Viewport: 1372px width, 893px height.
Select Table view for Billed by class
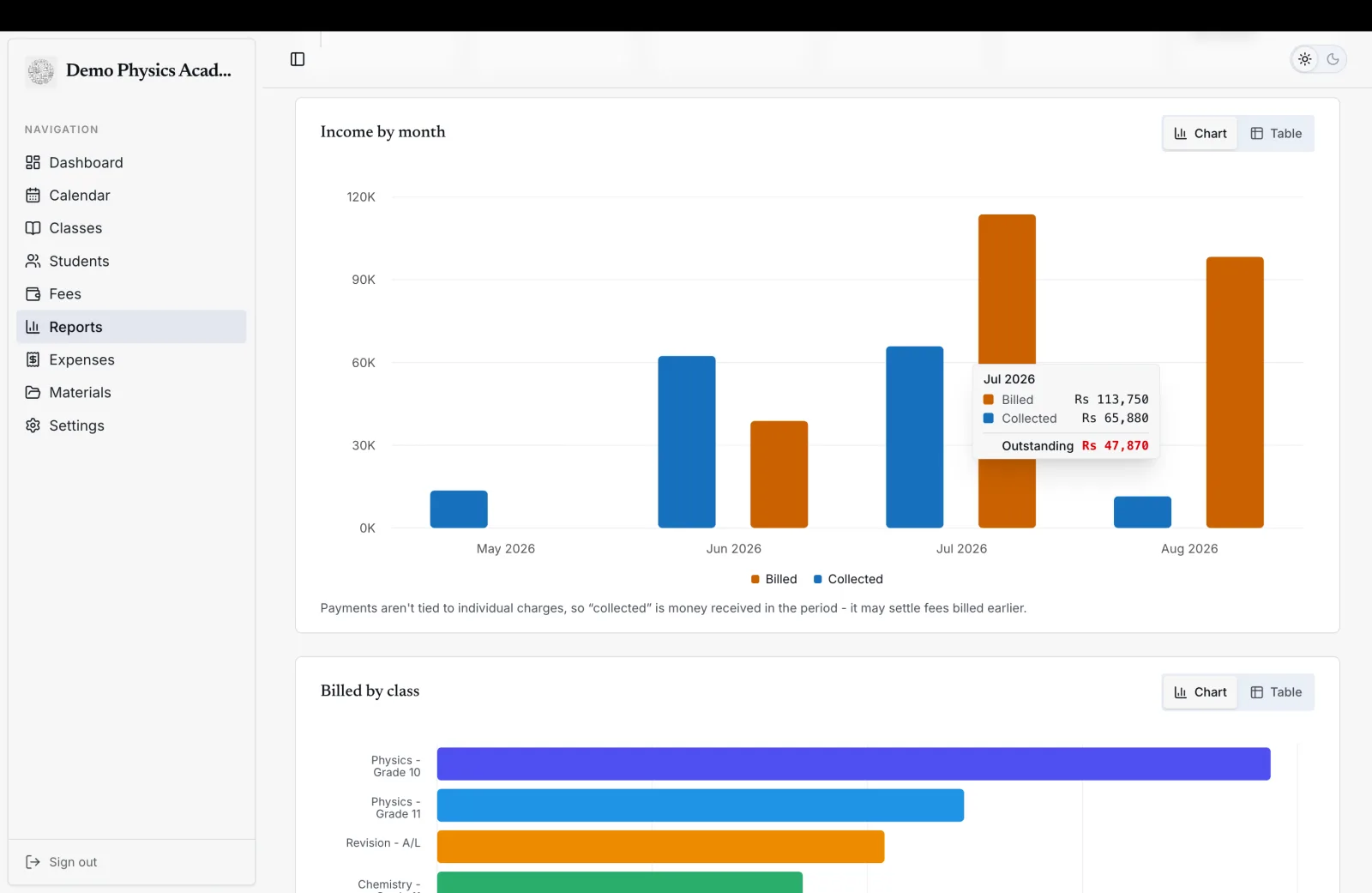[1276, 692]
